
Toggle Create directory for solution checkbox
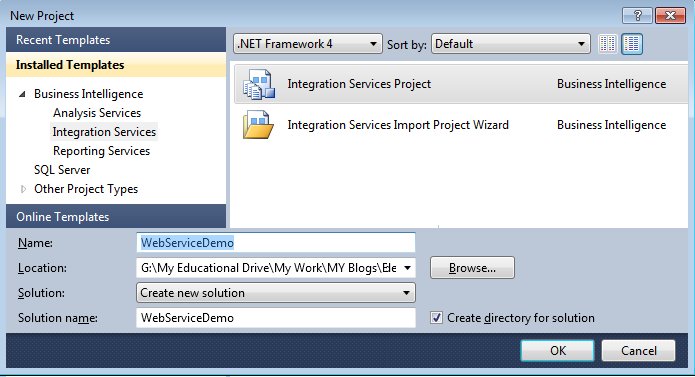436,318
